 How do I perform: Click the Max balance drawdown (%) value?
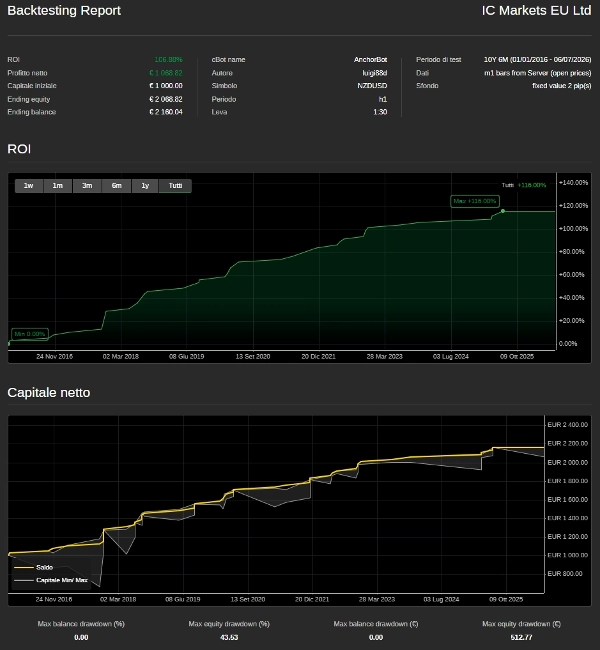(81, 638)
